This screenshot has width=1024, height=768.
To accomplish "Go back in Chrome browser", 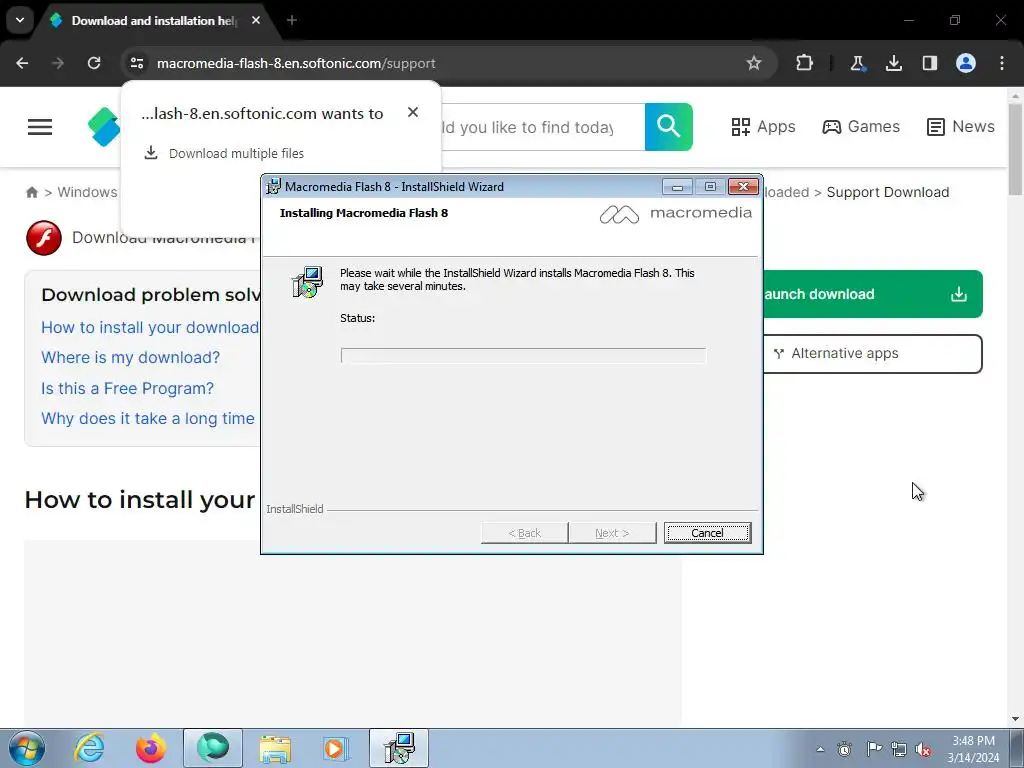I will pyautogui.click(x=22, y=63).
